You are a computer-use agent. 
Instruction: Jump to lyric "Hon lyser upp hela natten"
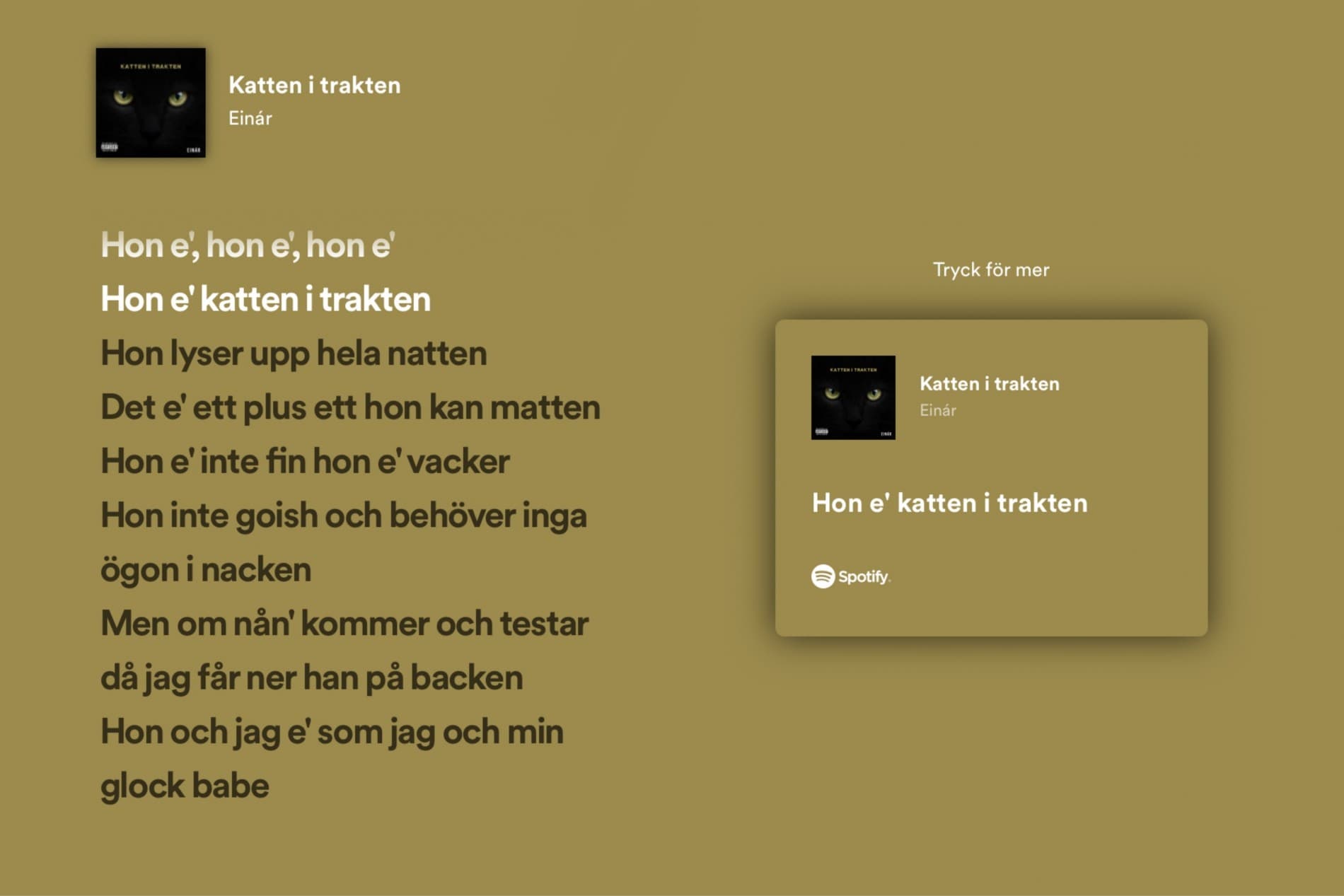tap(294, 353)
